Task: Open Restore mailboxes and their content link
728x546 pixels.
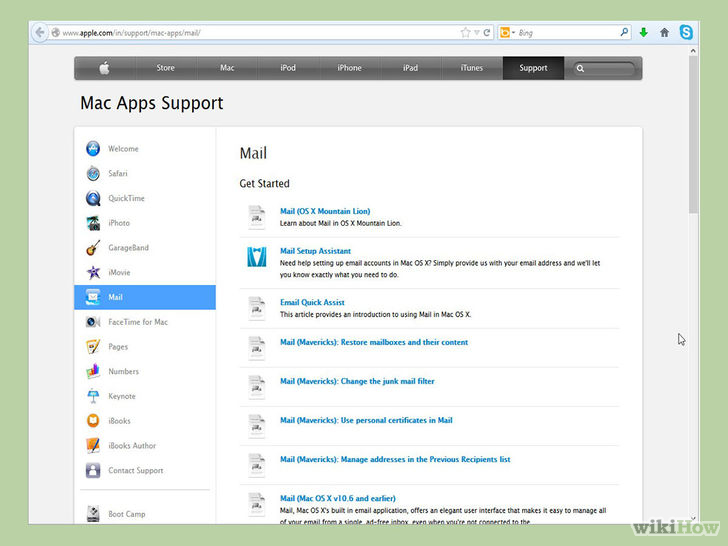Action: (374, 342)
